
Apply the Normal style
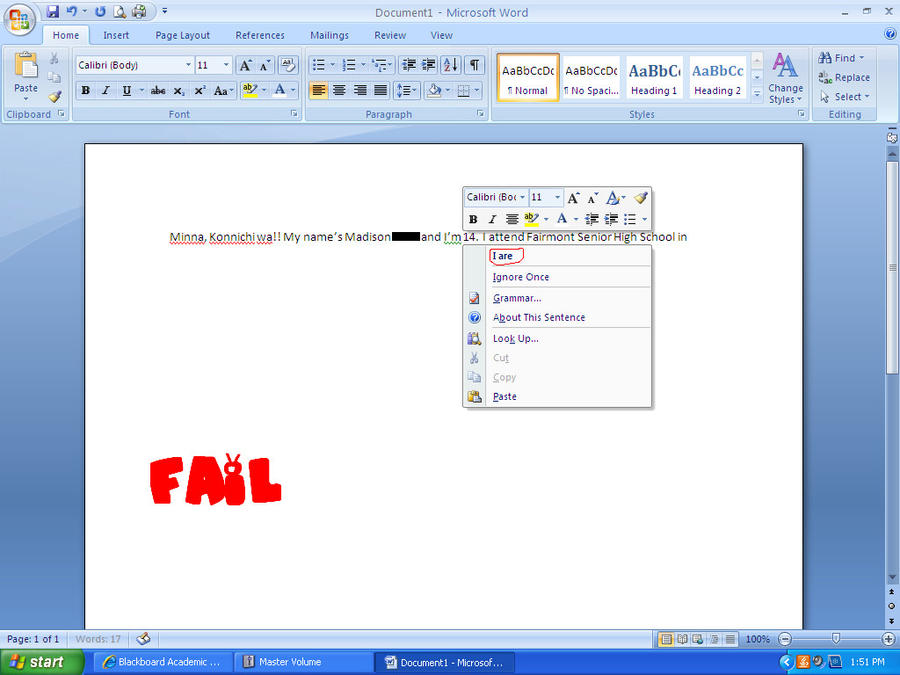(x=527, y=78)
